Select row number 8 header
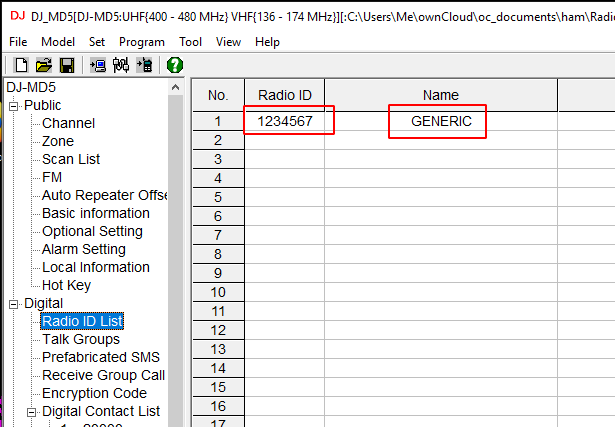 [218, 254]
